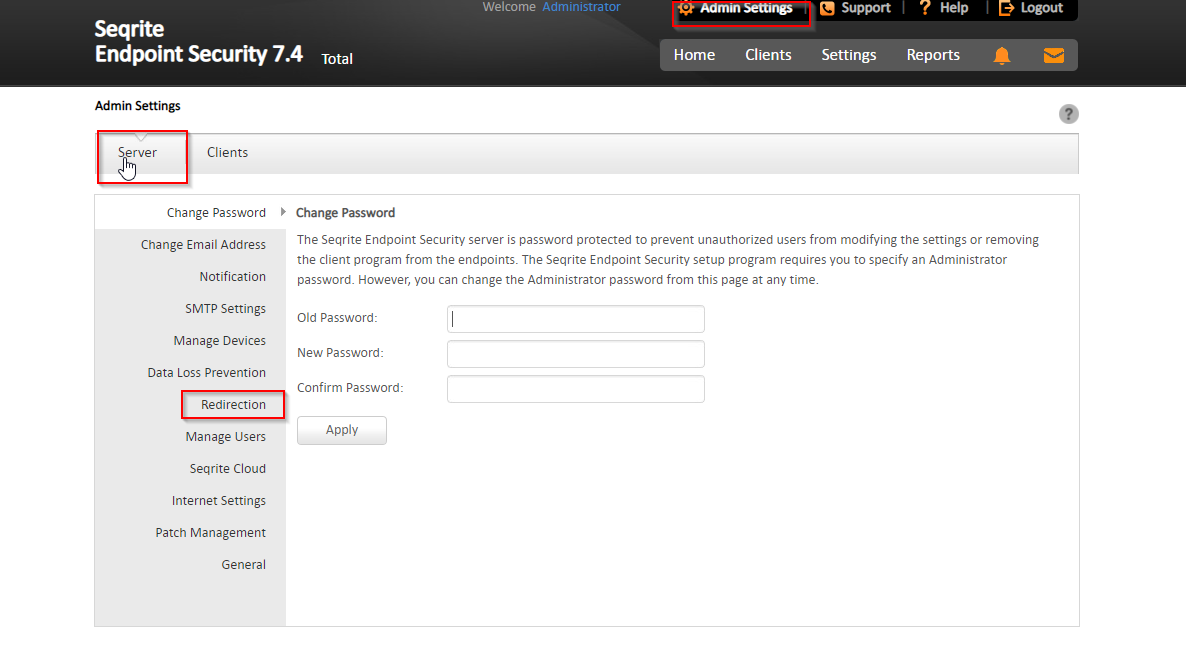
Task: Select Change Password in the sidebar
Action: pos(216,212)
